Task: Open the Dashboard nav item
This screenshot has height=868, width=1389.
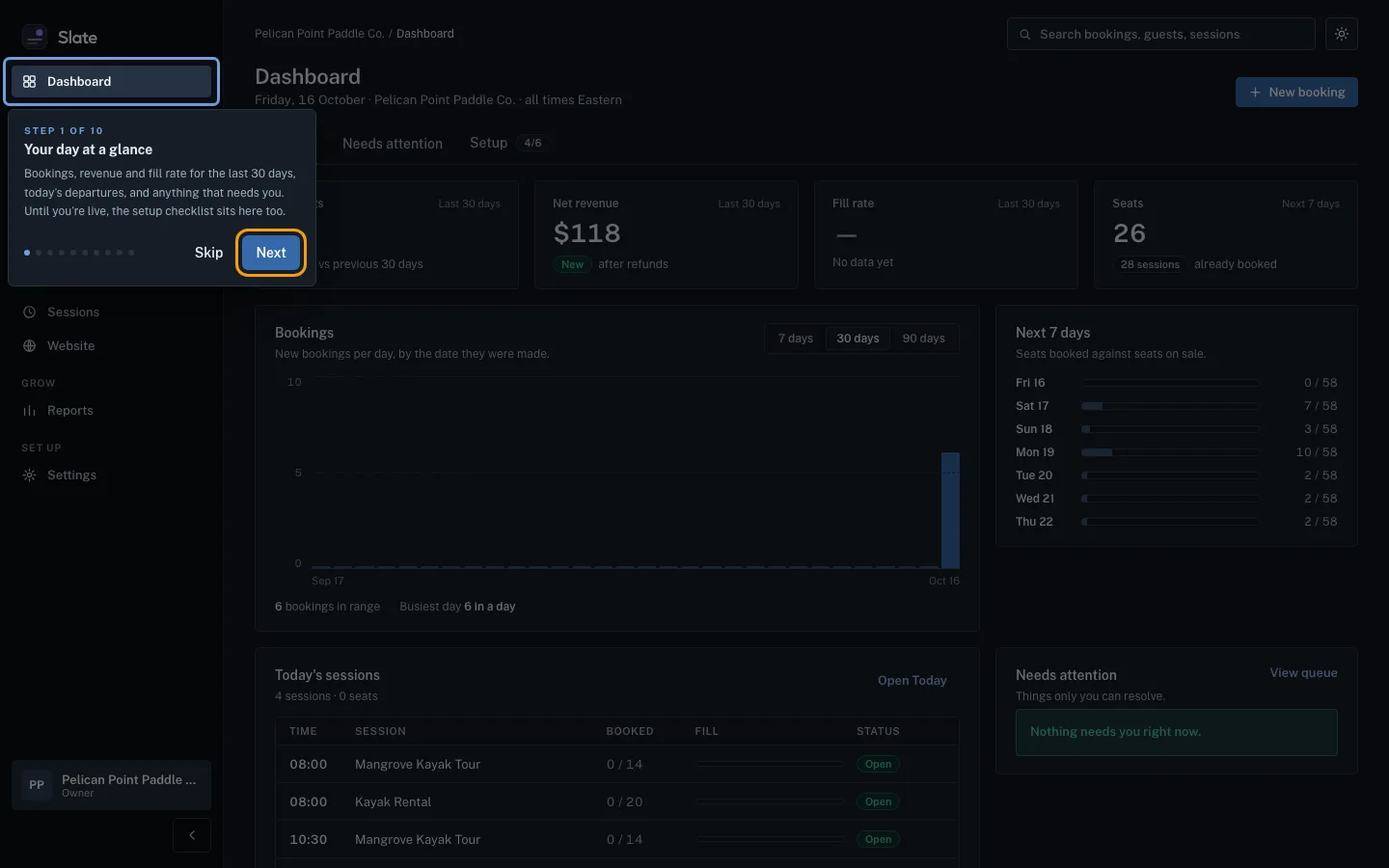Action: tap(112, 82)
